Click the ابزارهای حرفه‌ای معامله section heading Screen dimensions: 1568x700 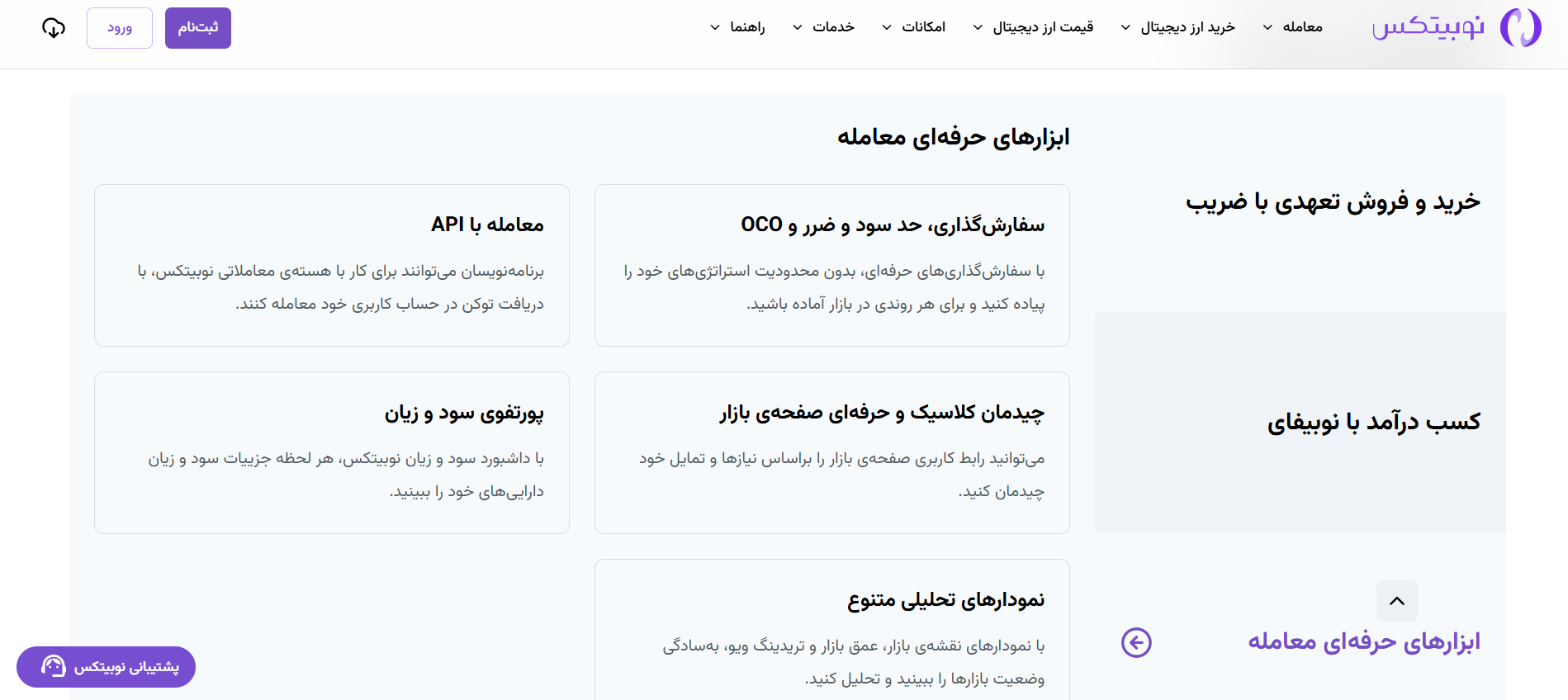(x=954, y=137)
